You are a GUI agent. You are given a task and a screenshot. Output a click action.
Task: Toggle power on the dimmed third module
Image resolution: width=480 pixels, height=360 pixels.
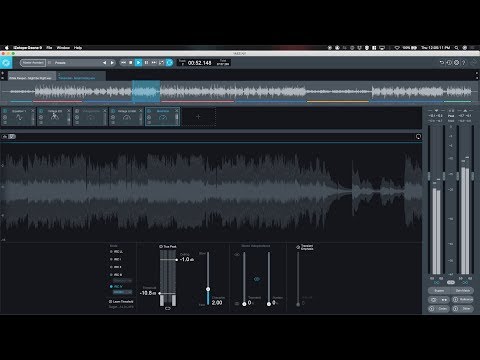tap(77, 111)
